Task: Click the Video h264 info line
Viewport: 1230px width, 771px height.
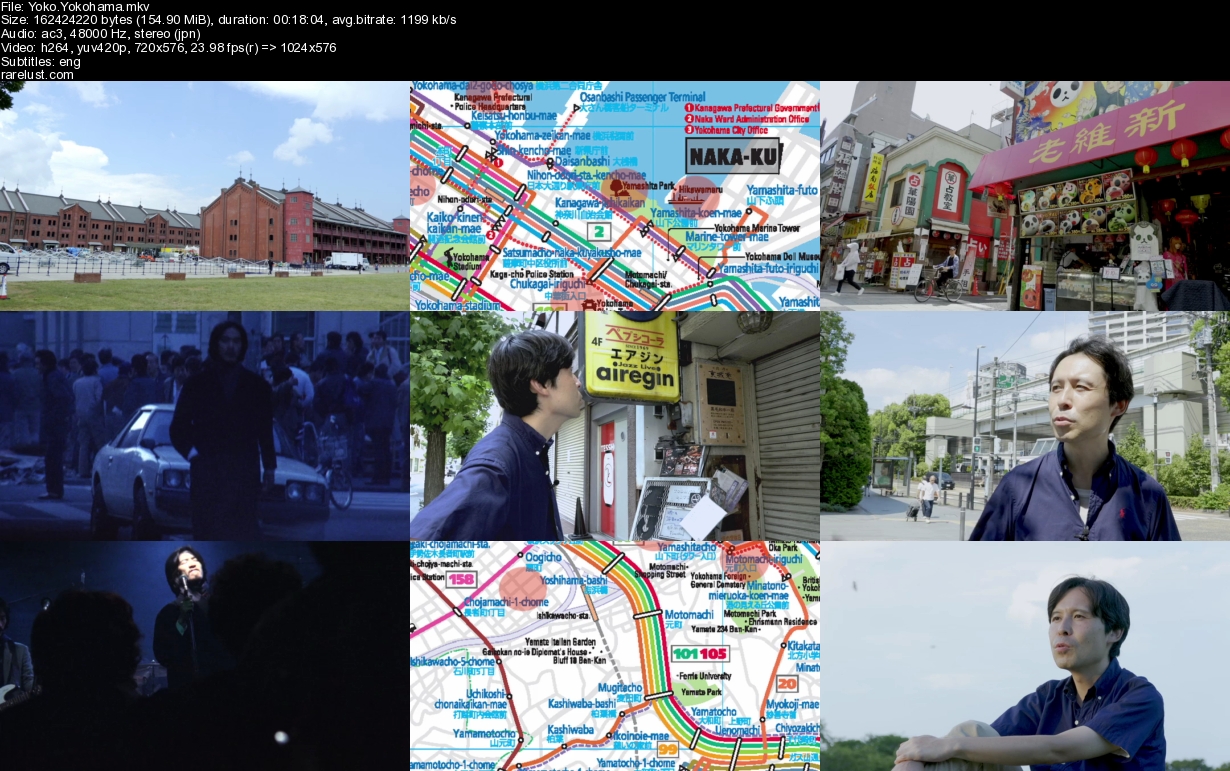Action: pos(168,47)
